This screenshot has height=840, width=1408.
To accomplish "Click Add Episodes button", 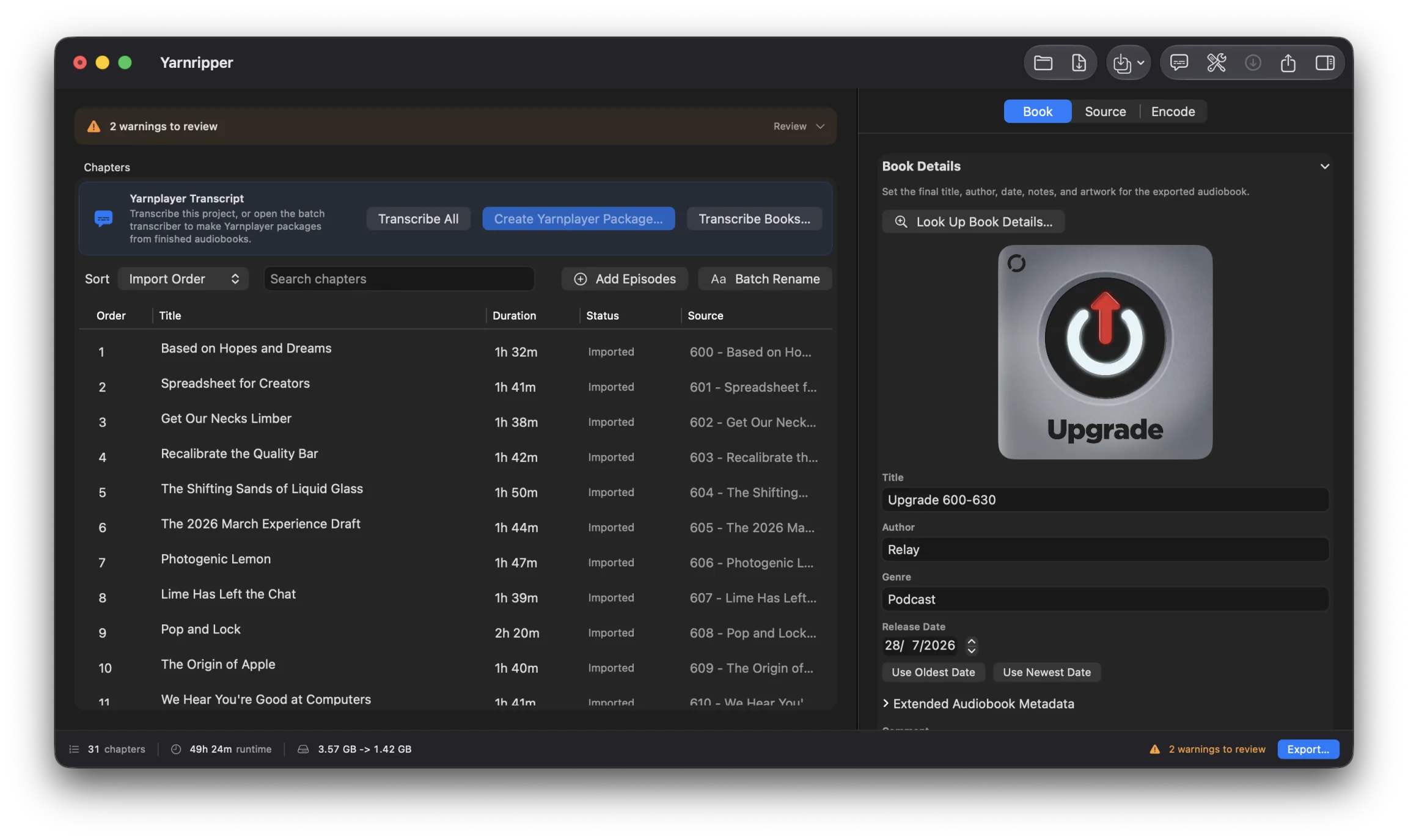I will click(x=625, y=279).
